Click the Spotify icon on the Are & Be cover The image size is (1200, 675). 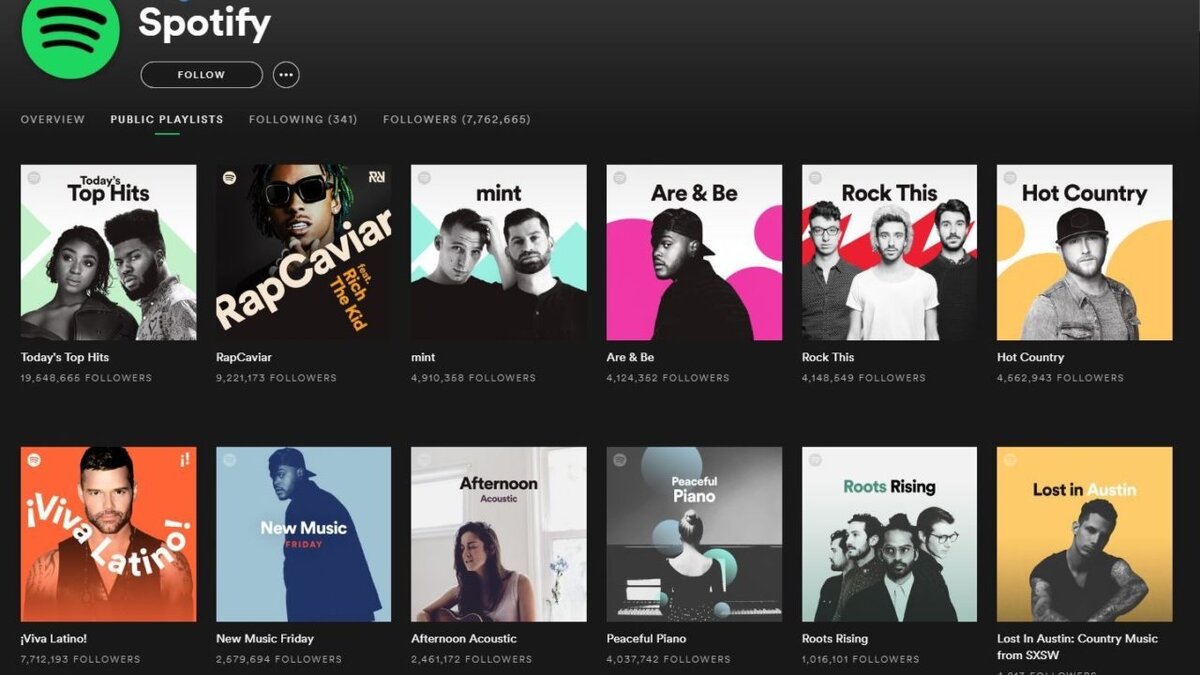pos(618,180)
